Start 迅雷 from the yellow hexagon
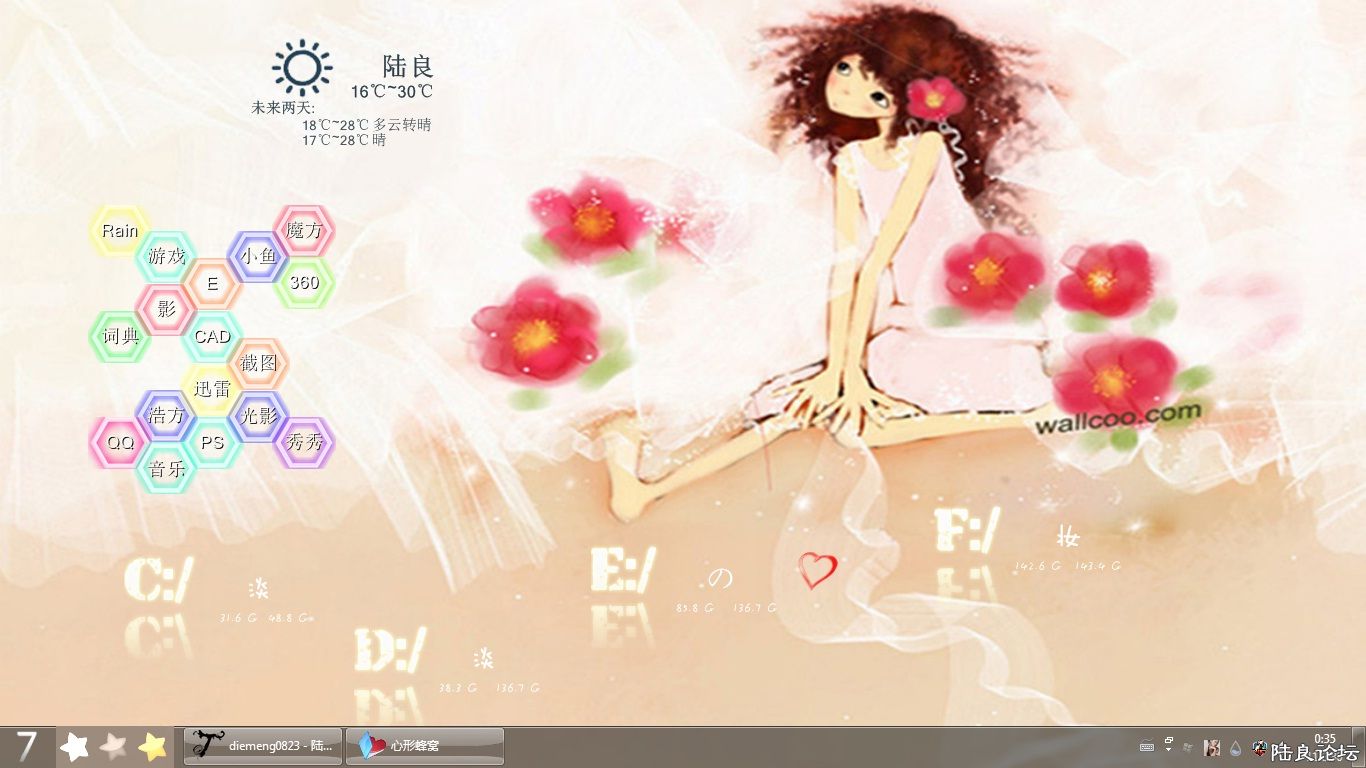Screen dimensions: 1366x768 212,389
